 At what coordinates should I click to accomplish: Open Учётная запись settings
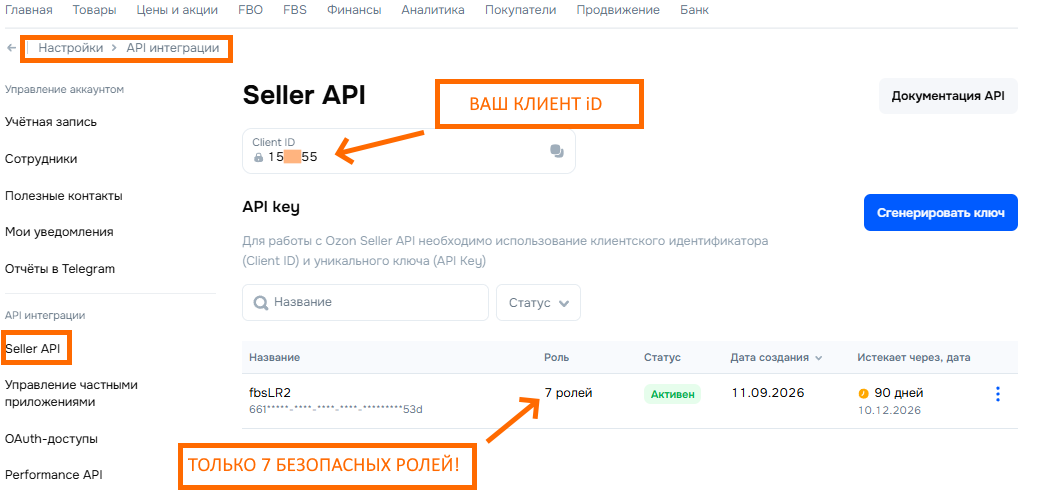click(51, 122)
